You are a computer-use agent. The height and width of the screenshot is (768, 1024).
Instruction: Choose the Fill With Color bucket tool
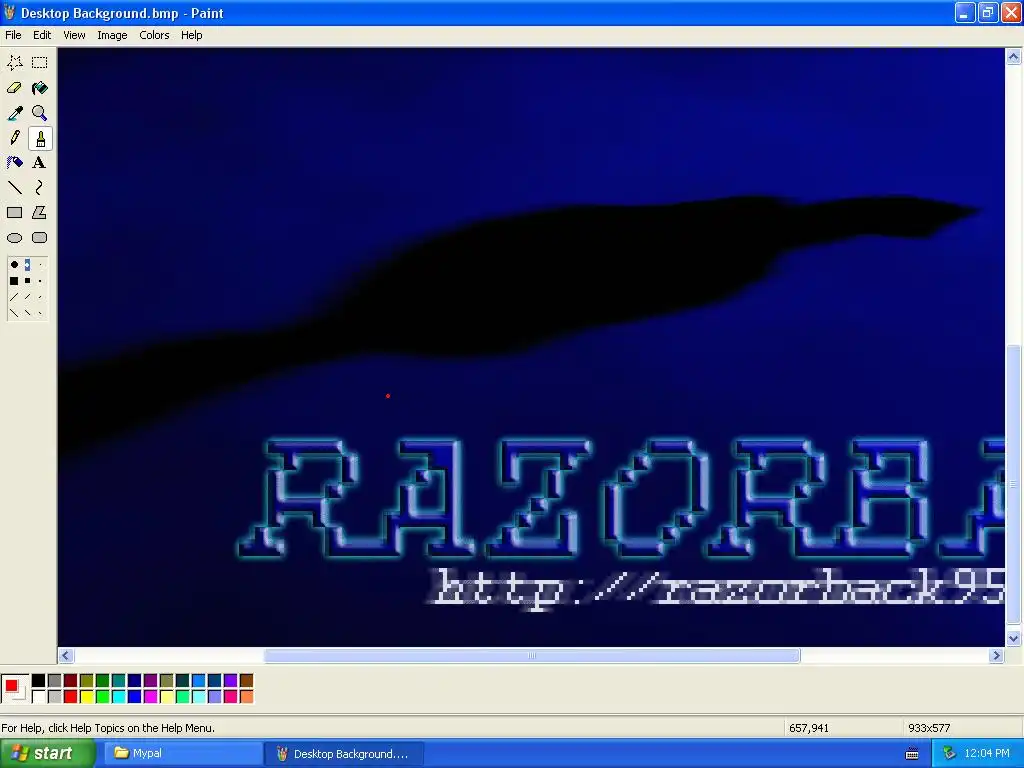(x=39, y=88)
